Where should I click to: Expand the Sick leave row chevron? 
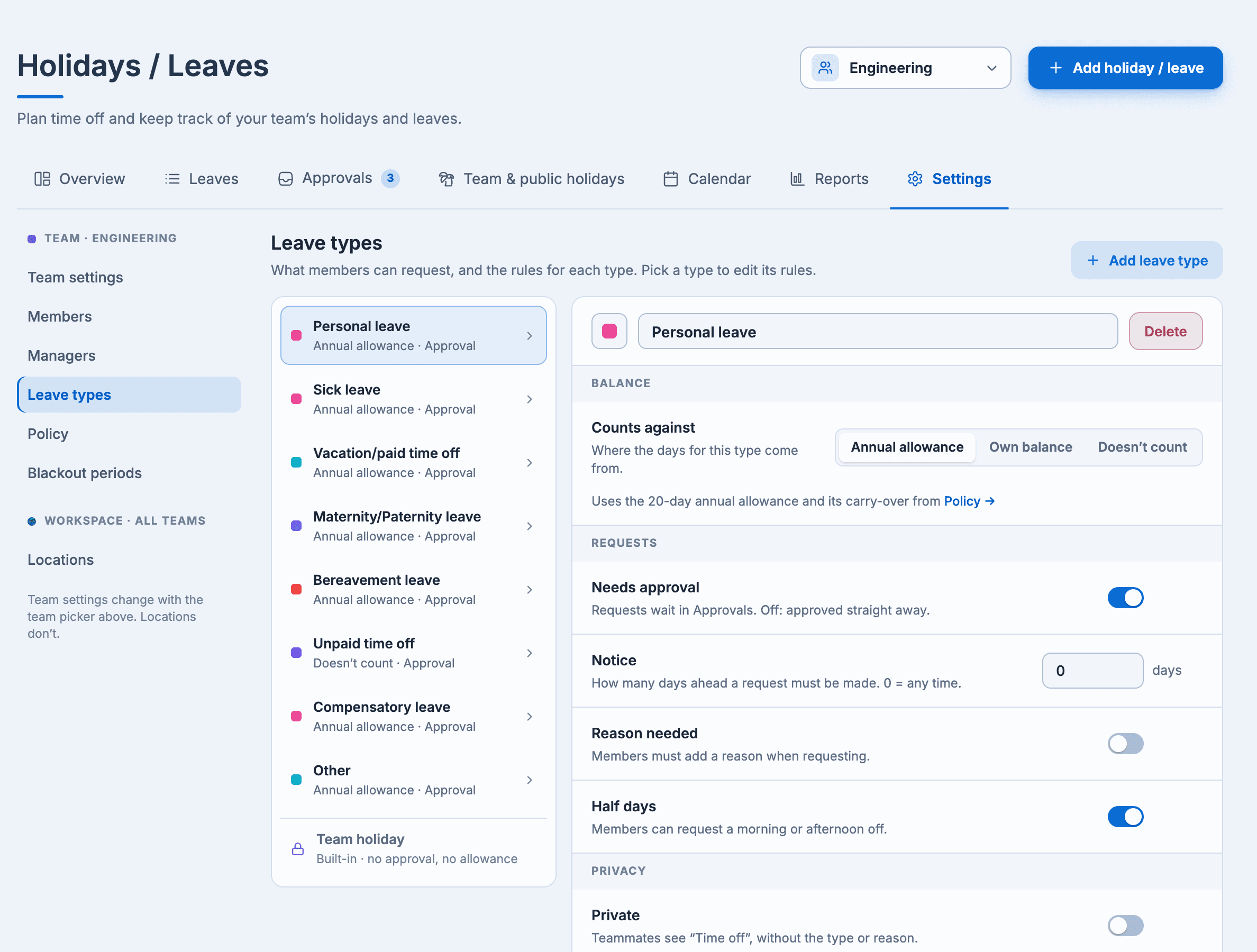[529, 399]
